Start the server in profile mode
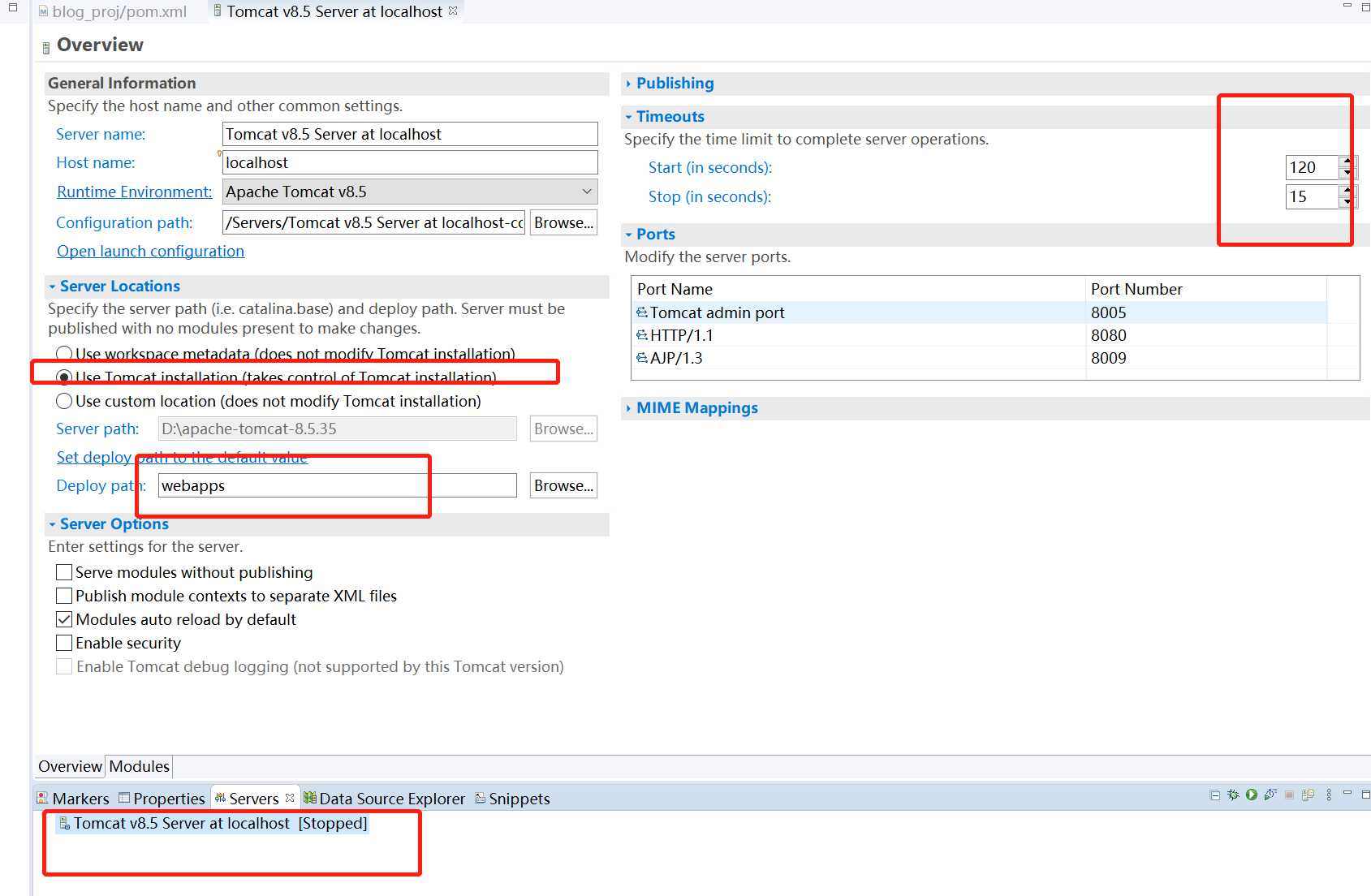 [1270, 795]
